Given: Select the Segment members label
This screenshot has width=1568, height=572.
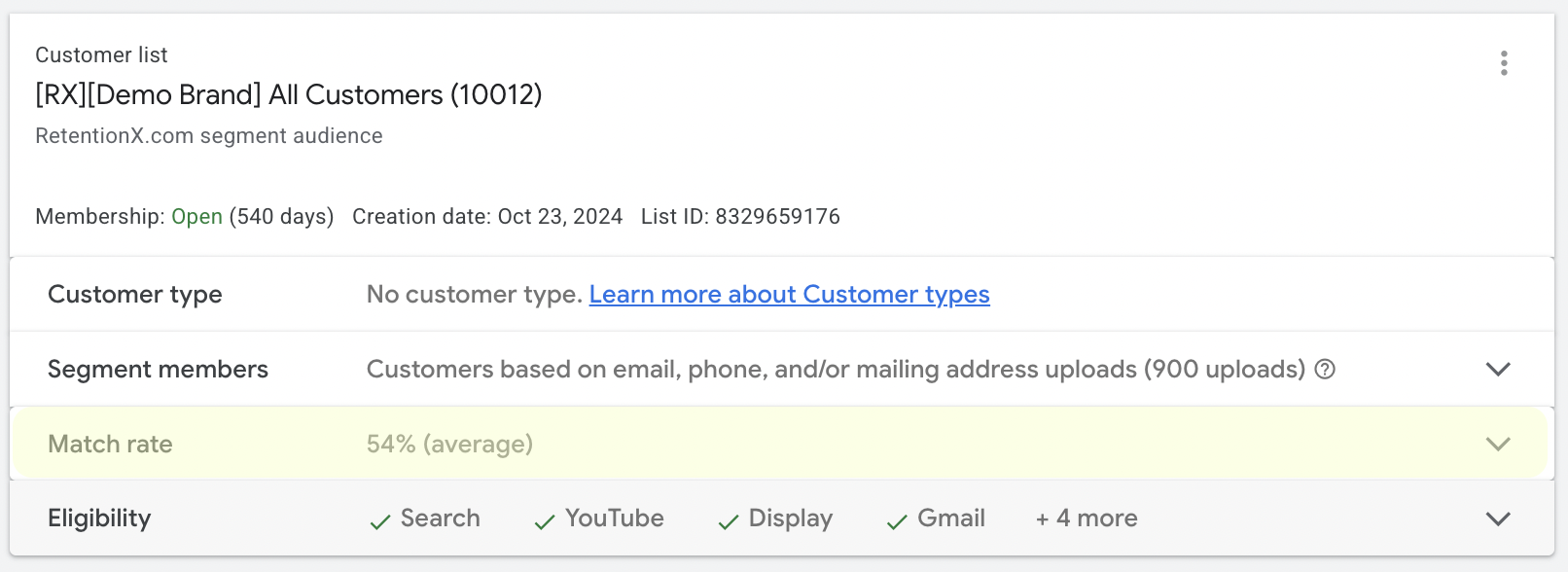Looking at the screenshot, I should tap(158, 369).
